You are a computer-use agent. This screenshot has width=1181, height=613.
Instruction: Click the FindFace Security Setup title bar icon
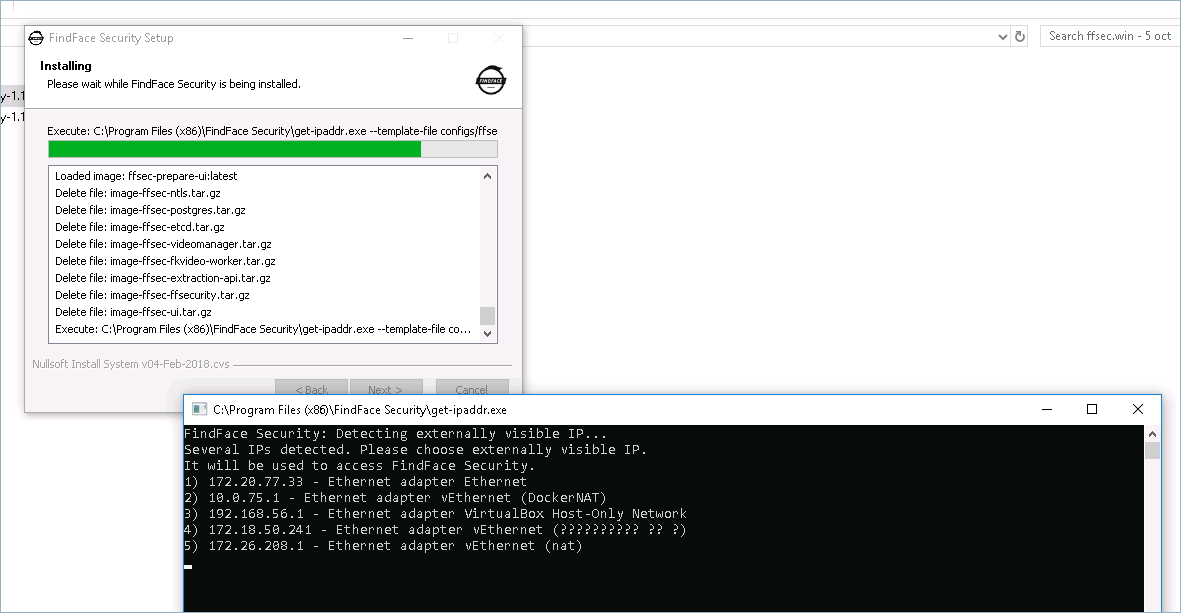(x=36, y=38)
